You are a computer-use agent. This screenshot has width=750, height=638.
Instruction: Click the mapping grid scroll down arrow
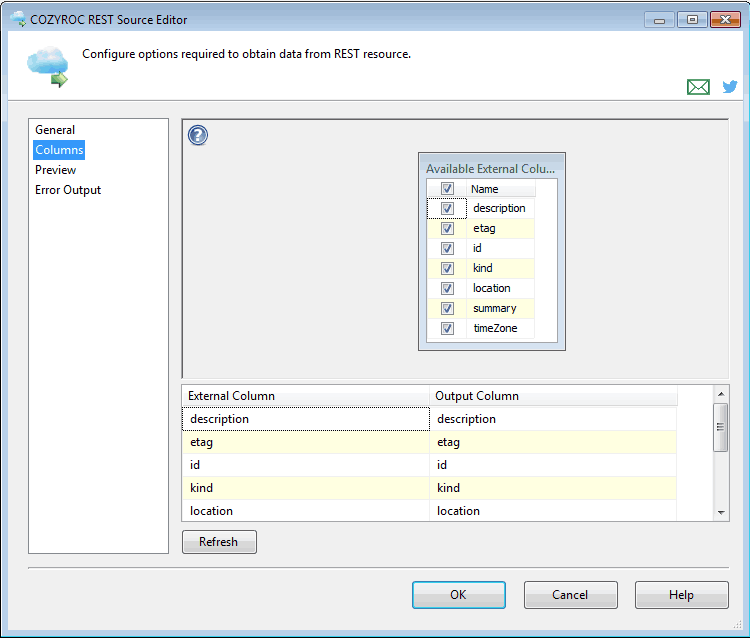click(x=721, y=513)
